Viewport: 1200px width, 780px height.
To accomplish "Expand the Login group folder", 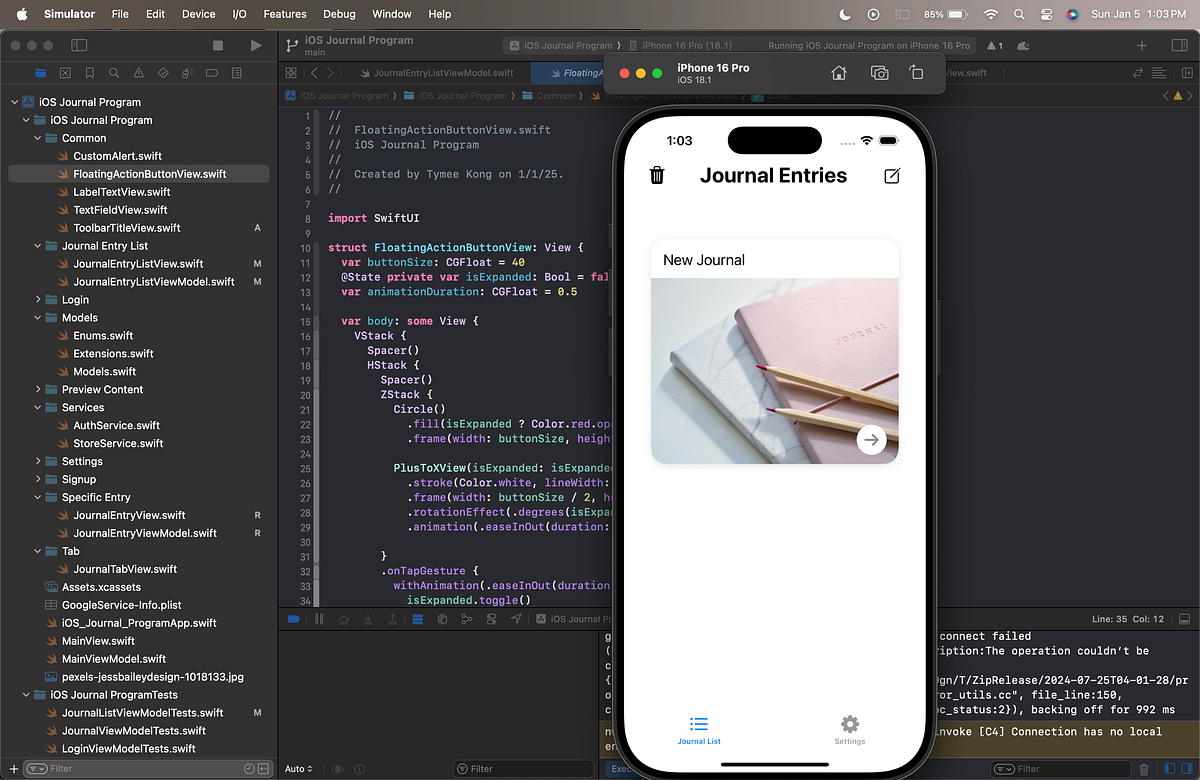I will (37, 299).
